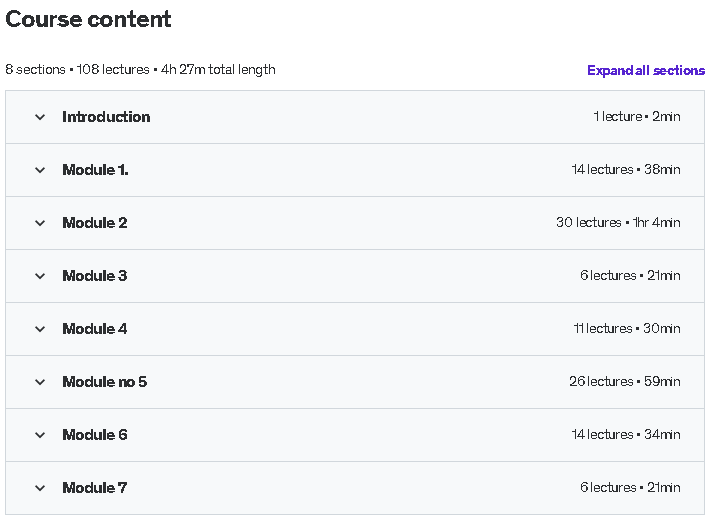Viewport: 705px width, 515px height.
Task: Click the '1 lecture • 2min' text
Action: [x=637, y=116]
